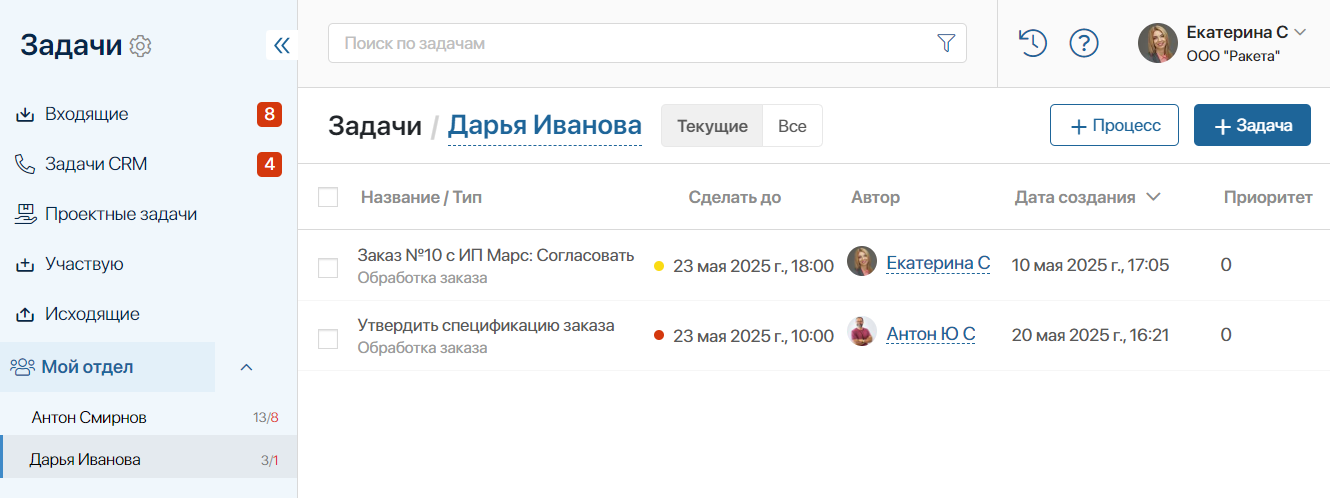Image resolution: width=1330 pixels, height=498 pixels.
Task: Click the ООО "Ракета" company name
Action: tap(1233, 56)
